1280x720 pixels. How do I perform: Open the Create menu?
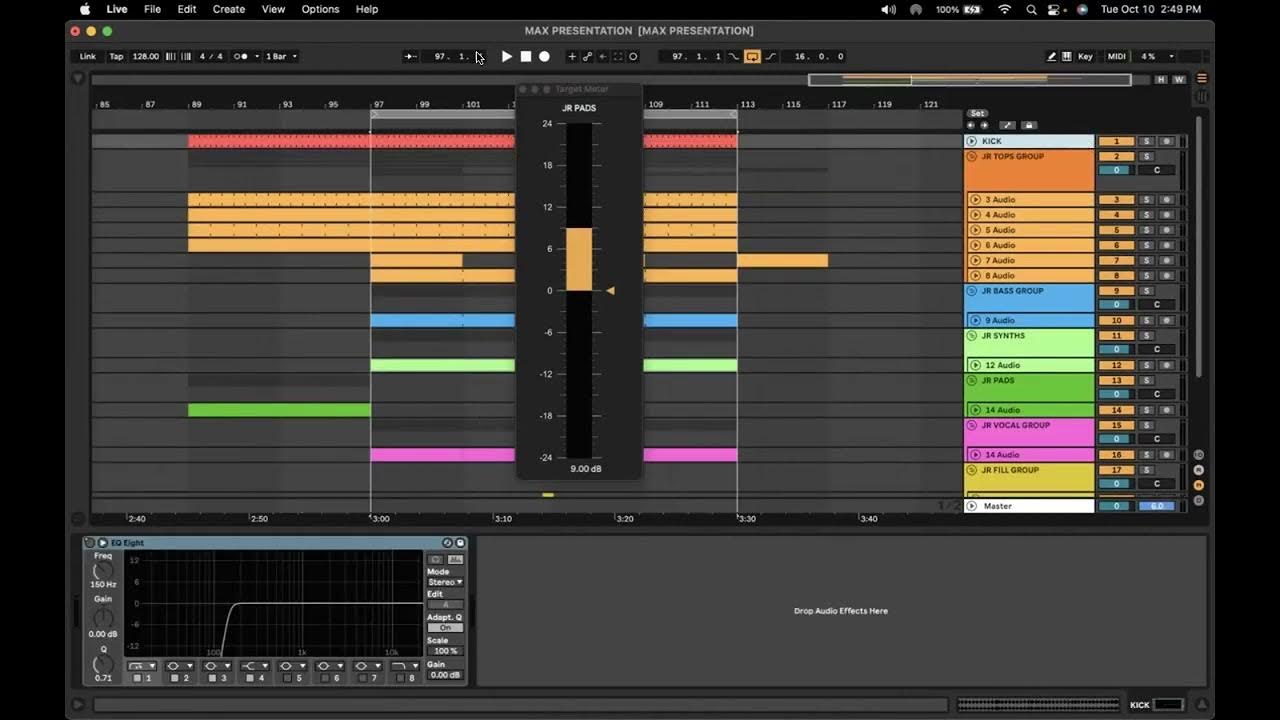[x=229, y=9]
